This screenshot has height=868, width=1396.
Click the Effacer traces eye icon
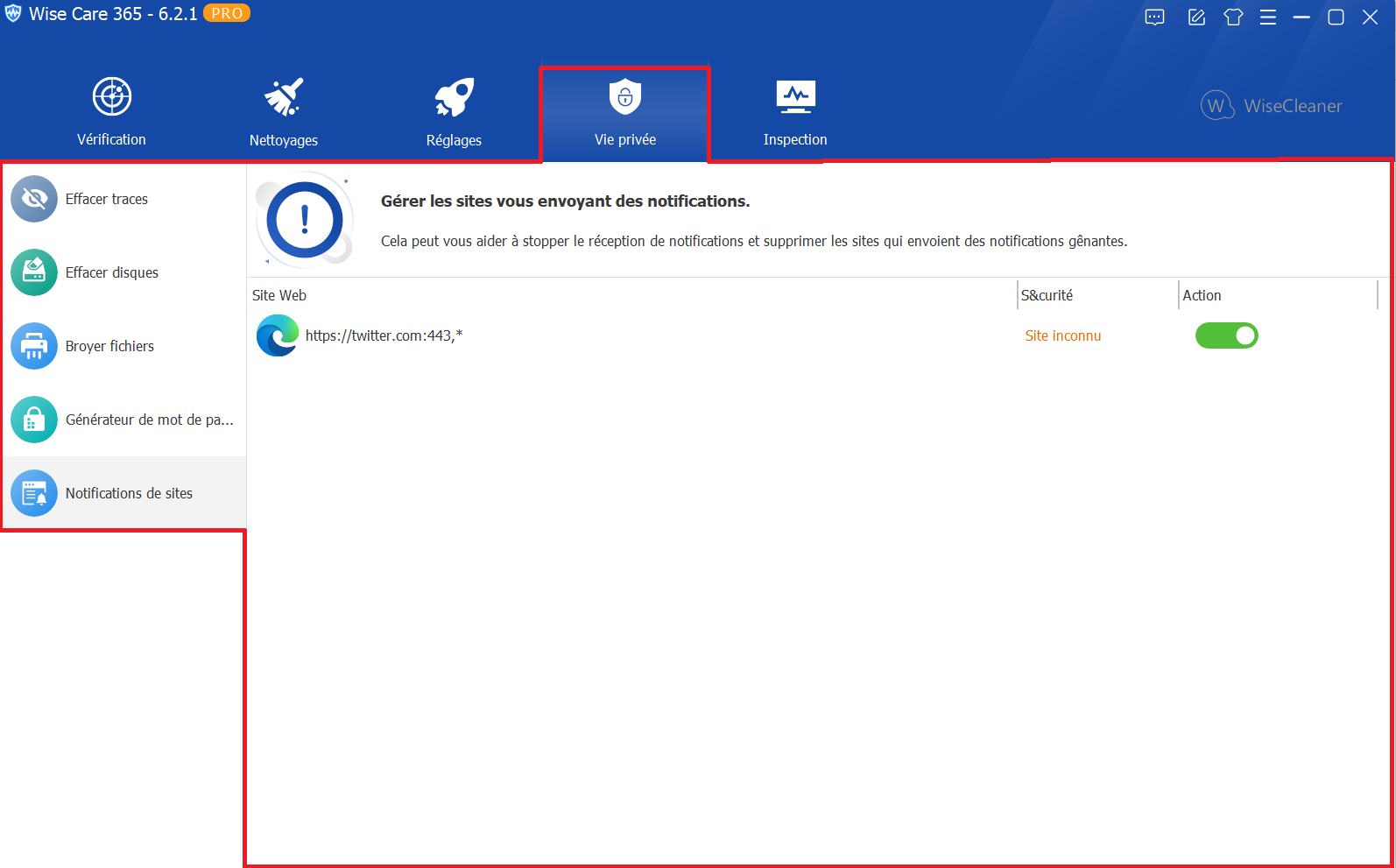pyautogui.click(x=34, y=199)
